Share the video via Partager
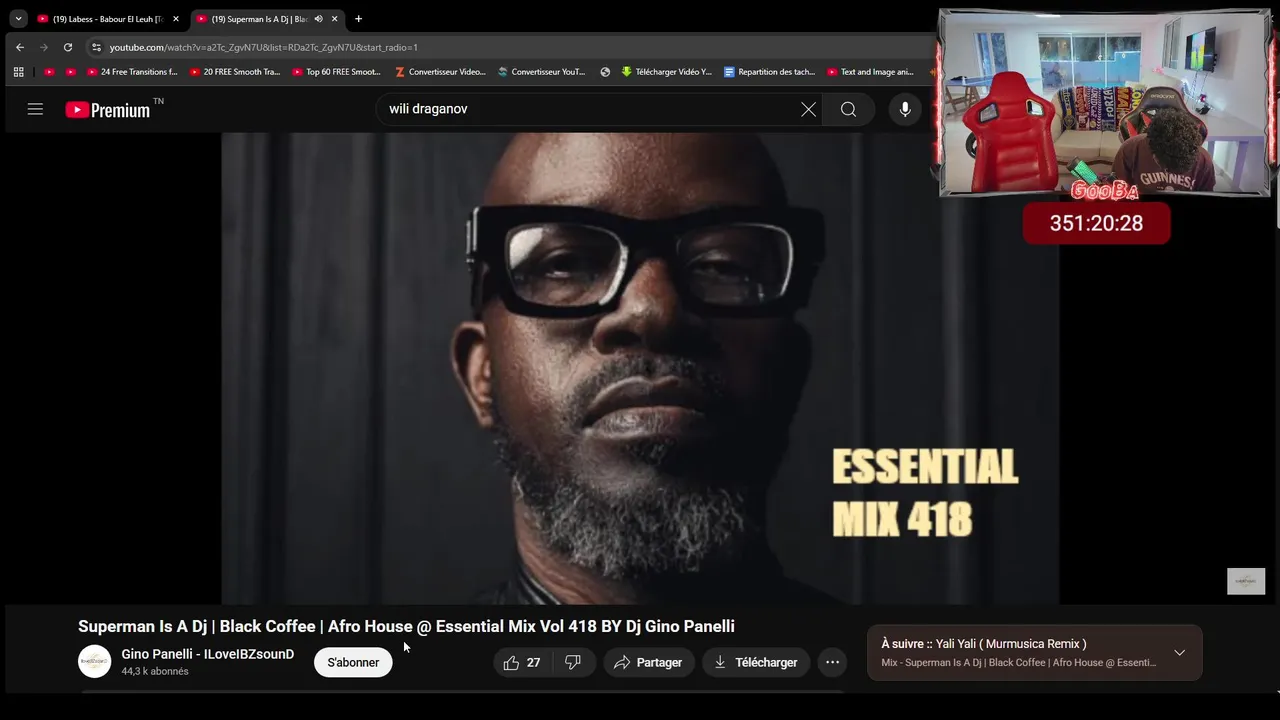The image size is (1280, 720). (648, 662)
